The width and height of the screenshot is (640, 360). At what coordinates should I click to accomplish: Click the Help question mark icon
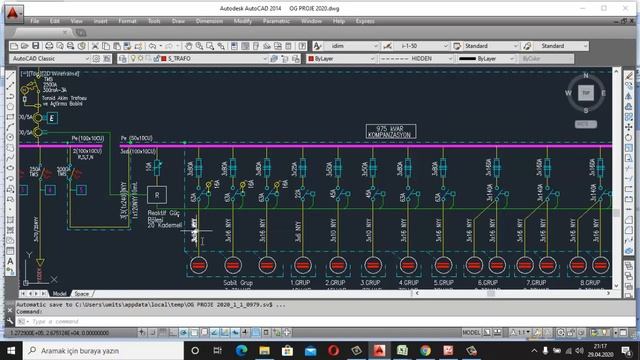coord(302,46)
